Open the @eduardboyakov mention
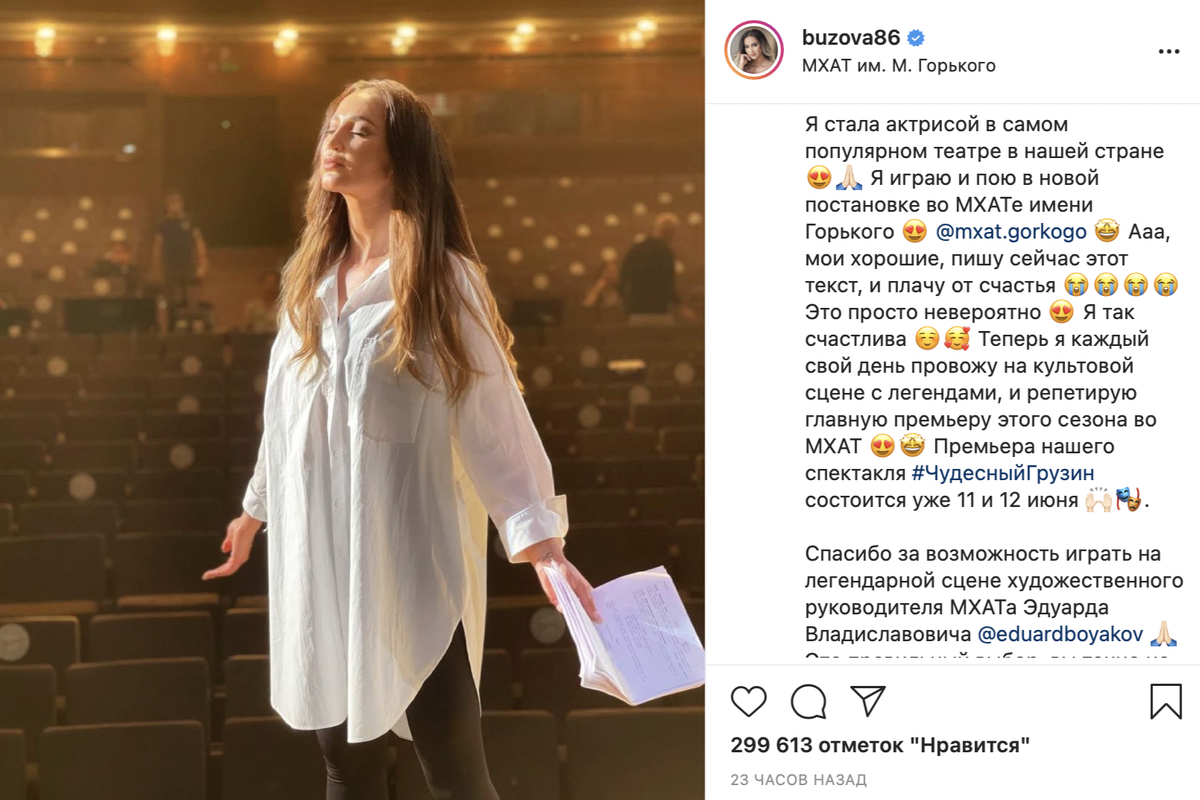1200x800 pixels. [1060, 634]
